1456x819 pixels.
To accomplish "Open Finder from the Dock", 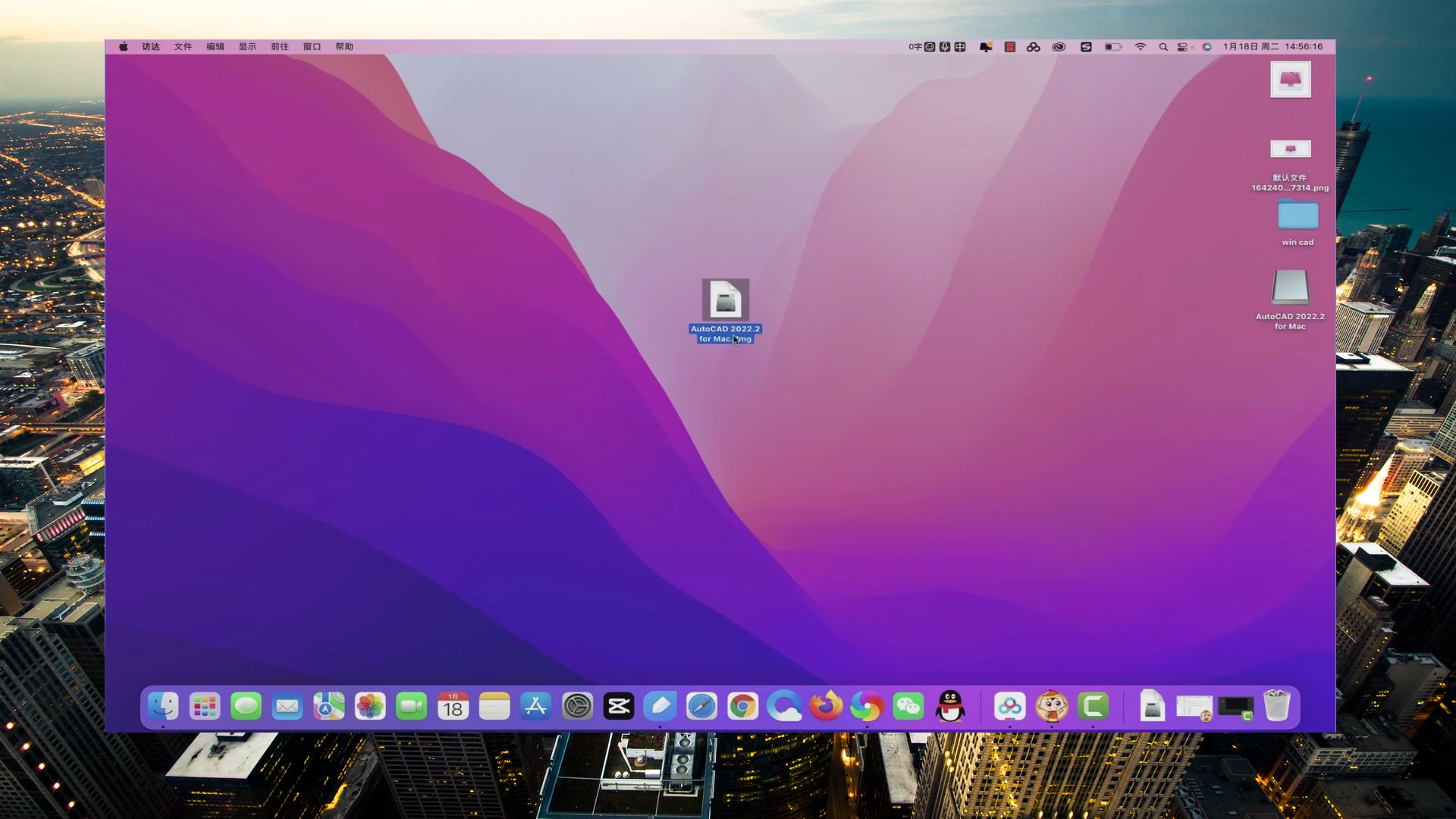I will pyautogui.click(x=163, y=706).
